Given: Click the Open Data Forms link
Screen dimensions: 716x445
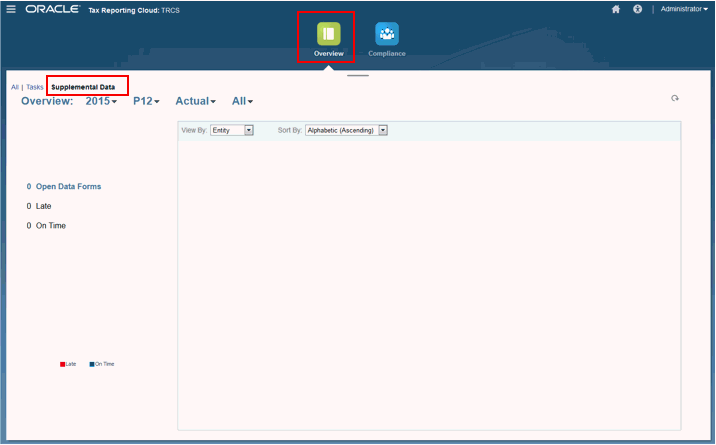Looking at the screenshot, I should pos(68,186).
